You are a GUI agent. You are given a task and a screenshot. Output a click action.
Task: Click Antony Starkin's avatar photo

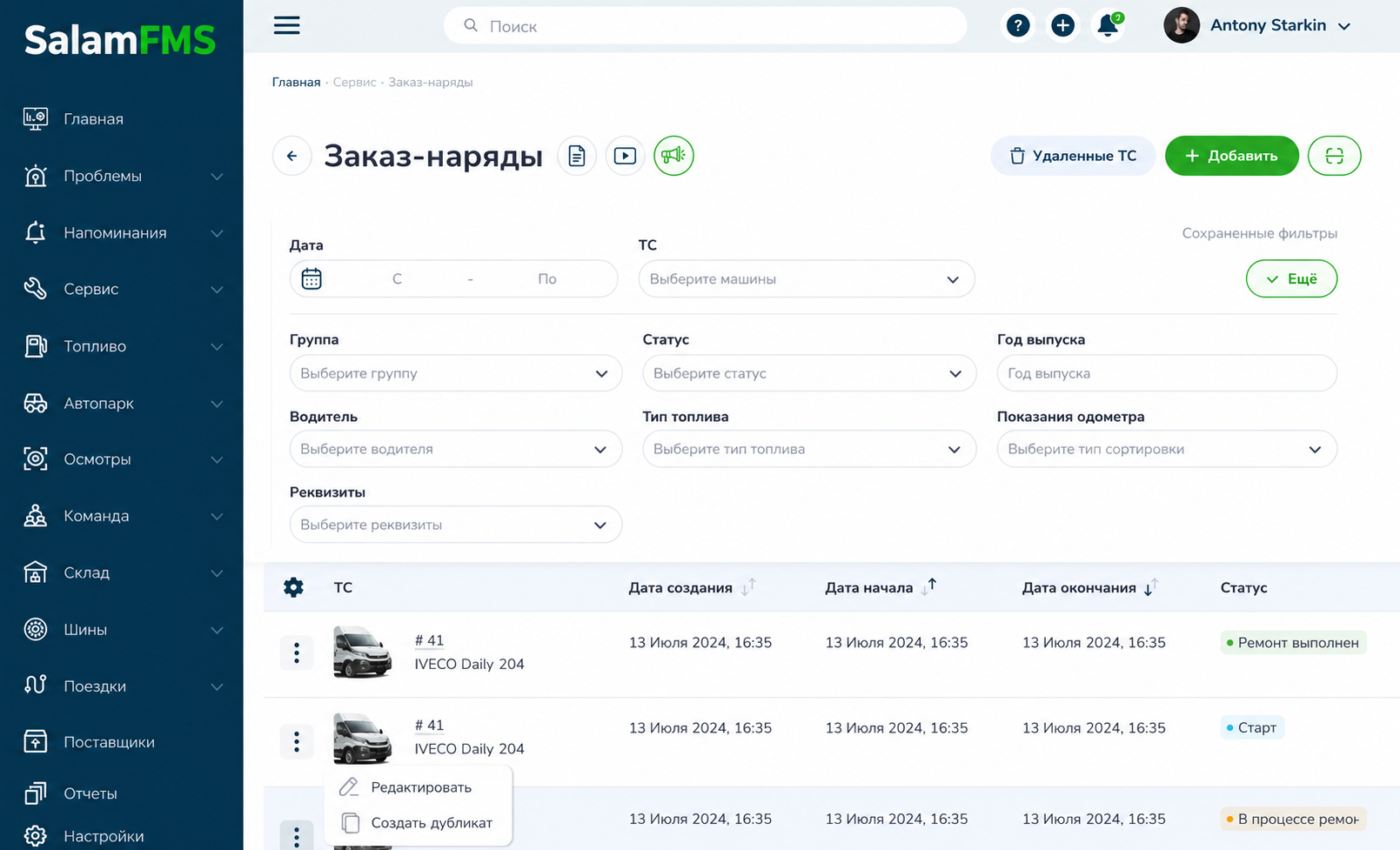point(1182,25)
